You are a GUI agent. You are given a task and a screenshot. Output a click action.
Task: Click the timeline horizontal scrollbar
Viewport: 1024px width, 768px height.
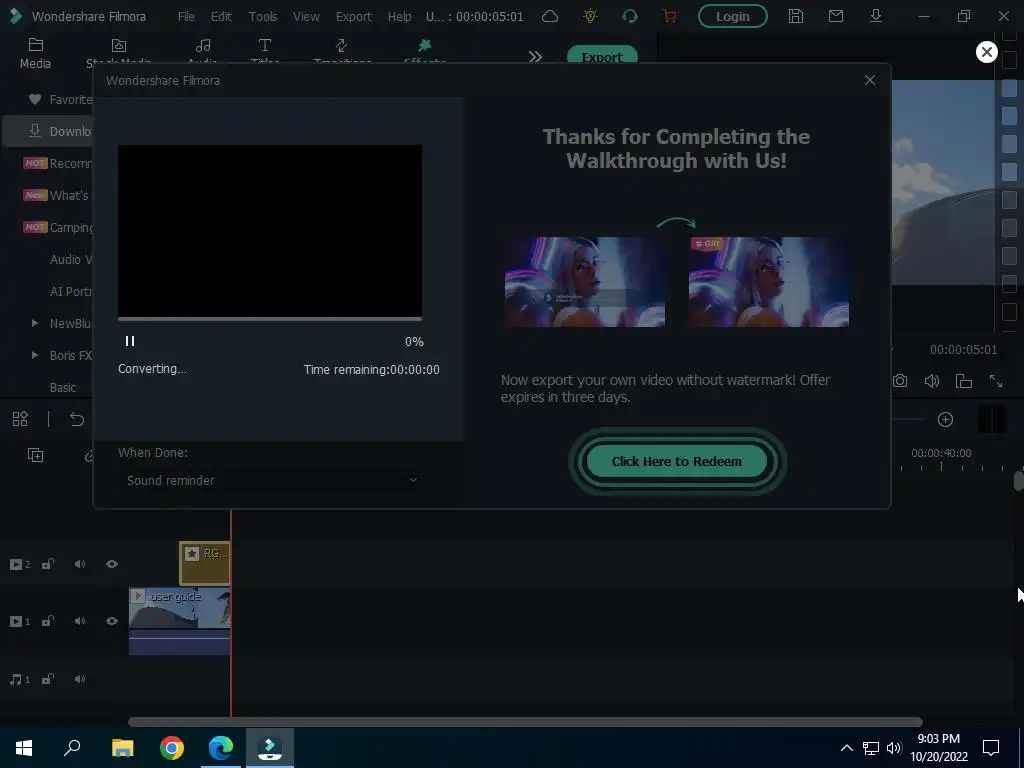click(x=525, y=722)
